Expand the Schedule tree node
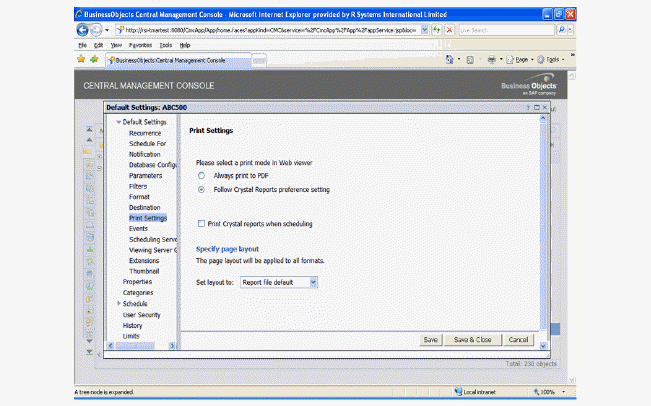 [x=117, y=303]
